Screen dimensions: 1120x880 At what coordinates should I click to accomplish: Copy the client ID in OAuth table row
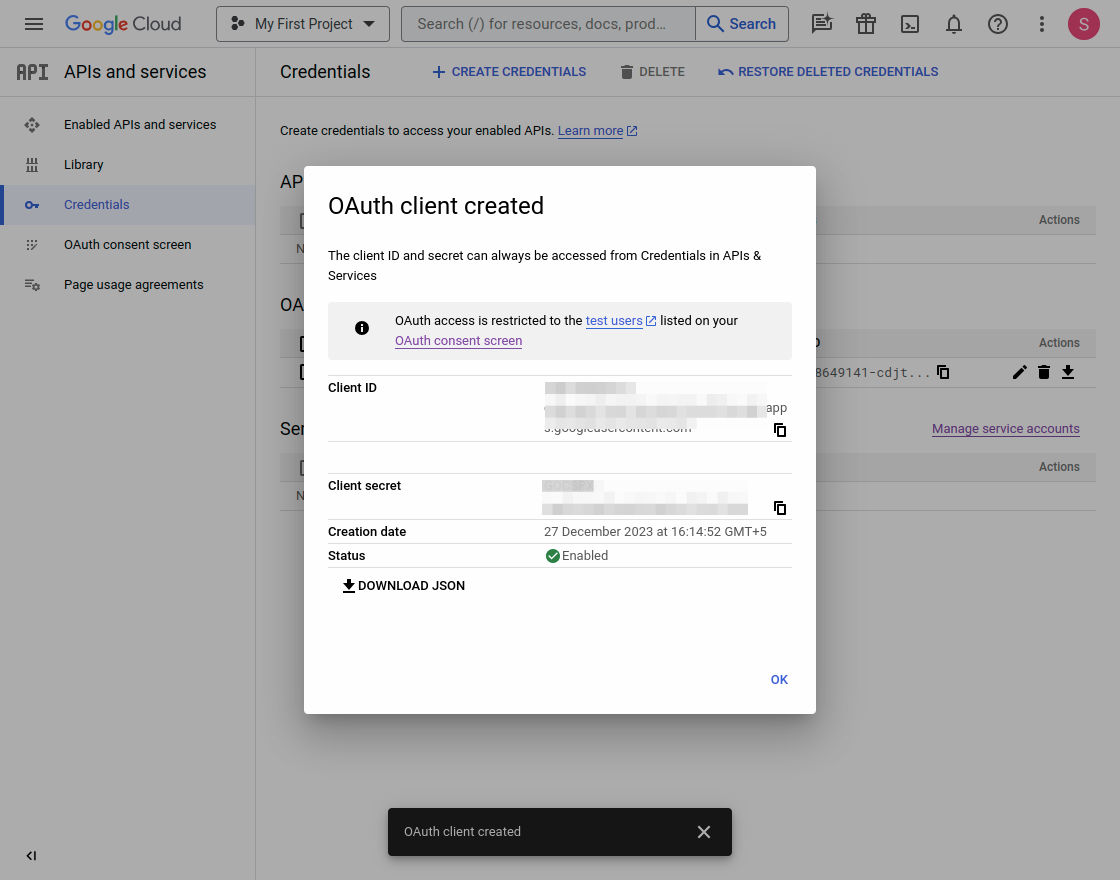click(x=943, y=372)
